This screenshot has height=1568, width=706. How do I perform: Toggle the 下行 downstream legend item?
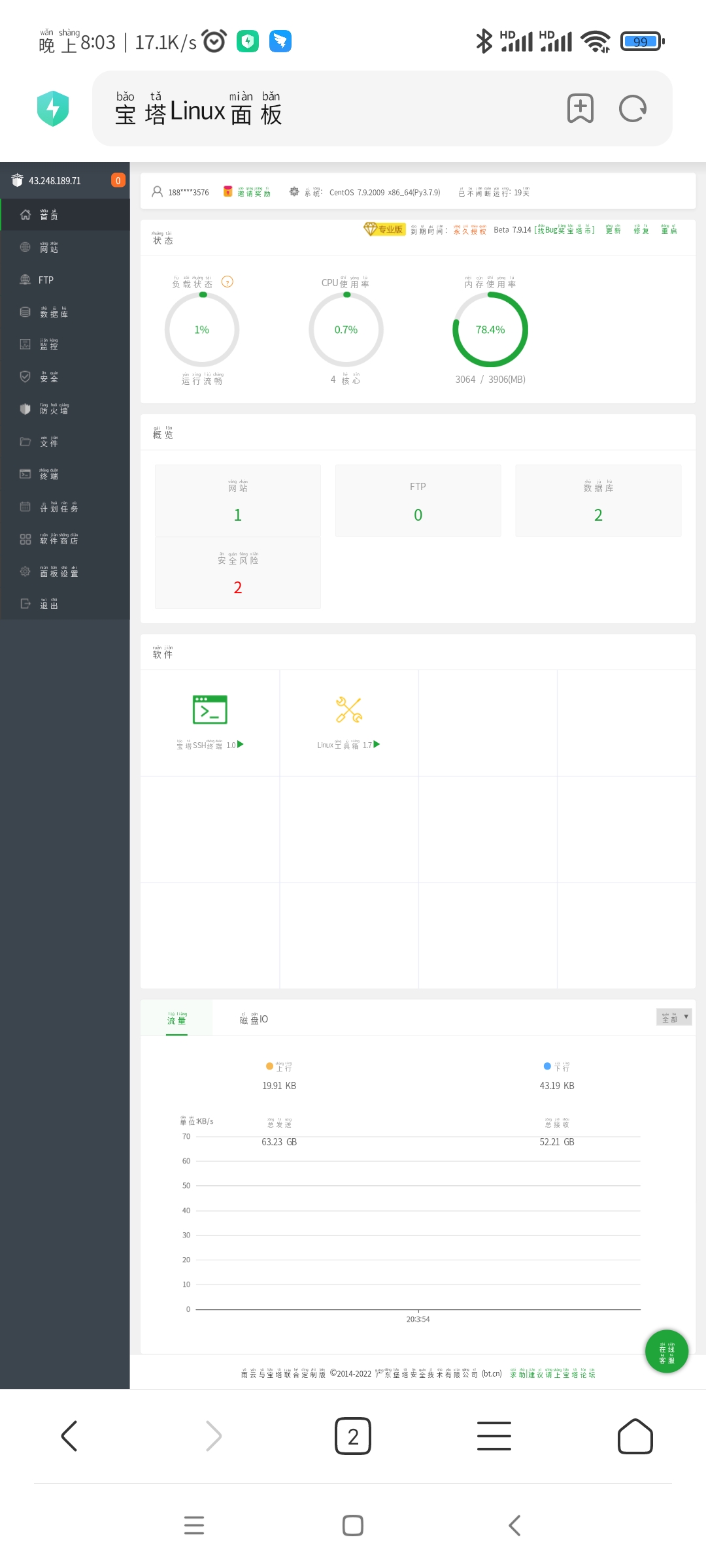[x=557, y=1066]
